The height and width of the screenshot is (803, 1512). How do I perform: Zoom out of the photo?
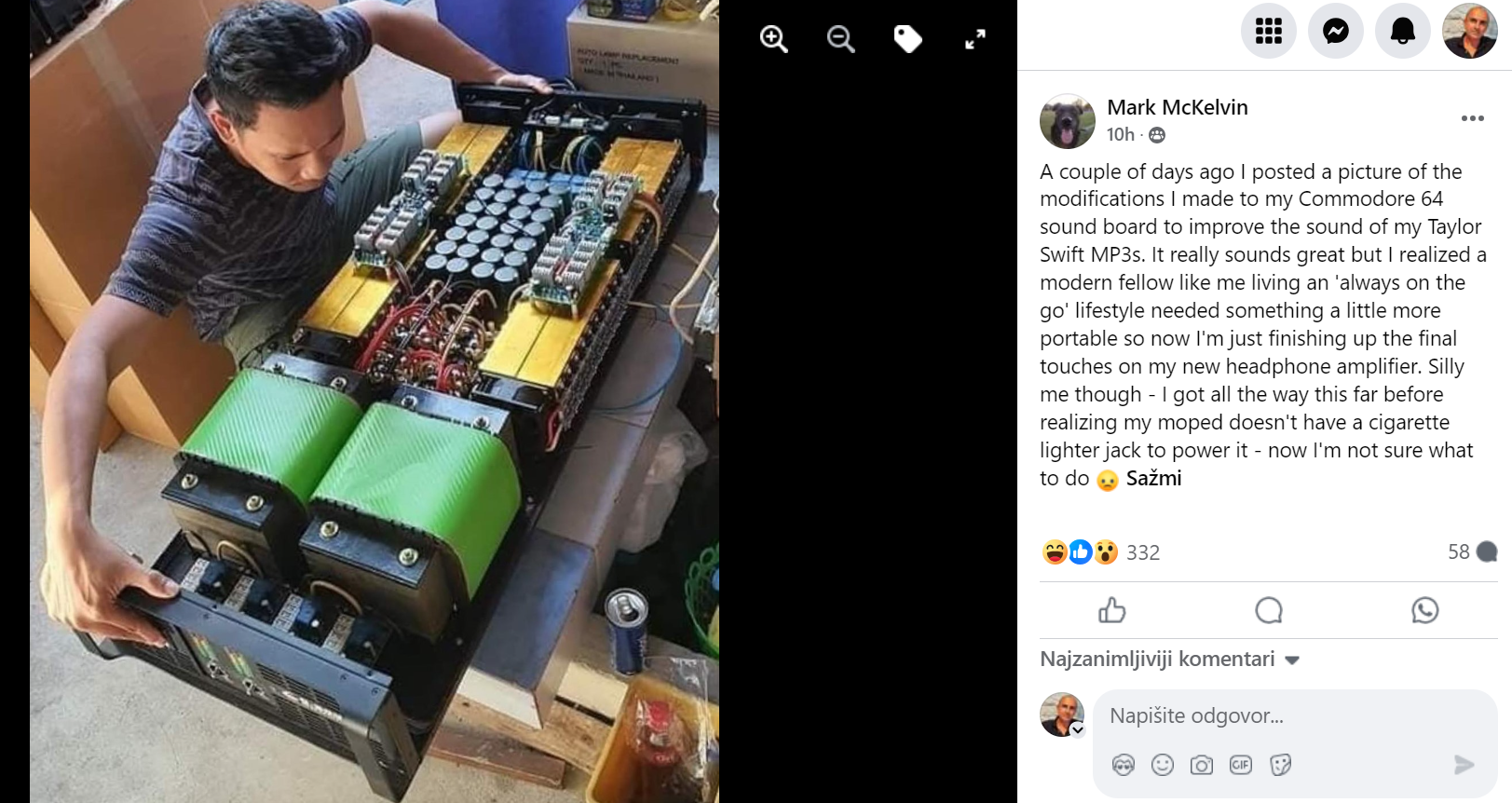tap(840, 39)
